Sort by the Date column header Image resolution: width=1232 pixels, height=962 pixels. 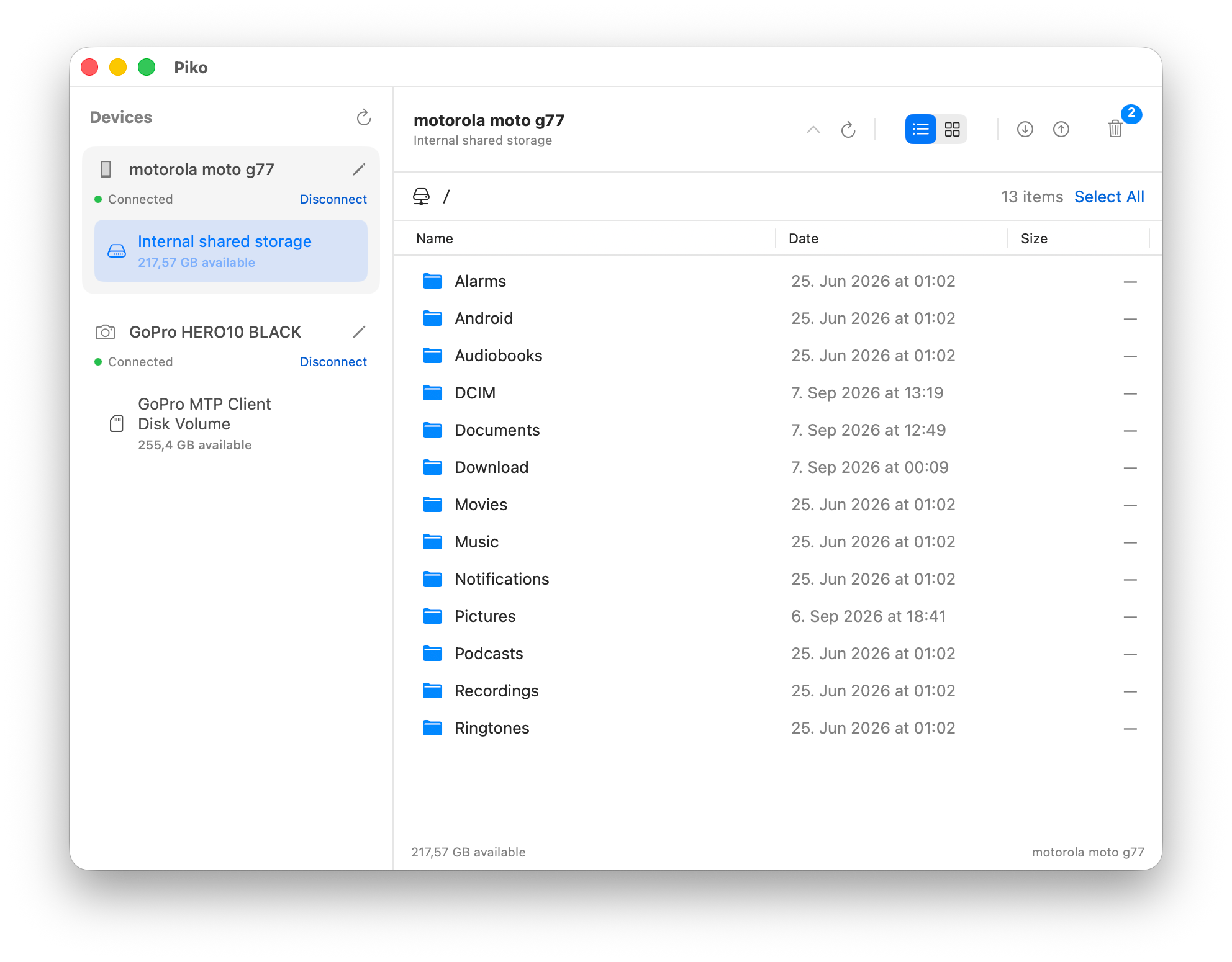point(804,238)
